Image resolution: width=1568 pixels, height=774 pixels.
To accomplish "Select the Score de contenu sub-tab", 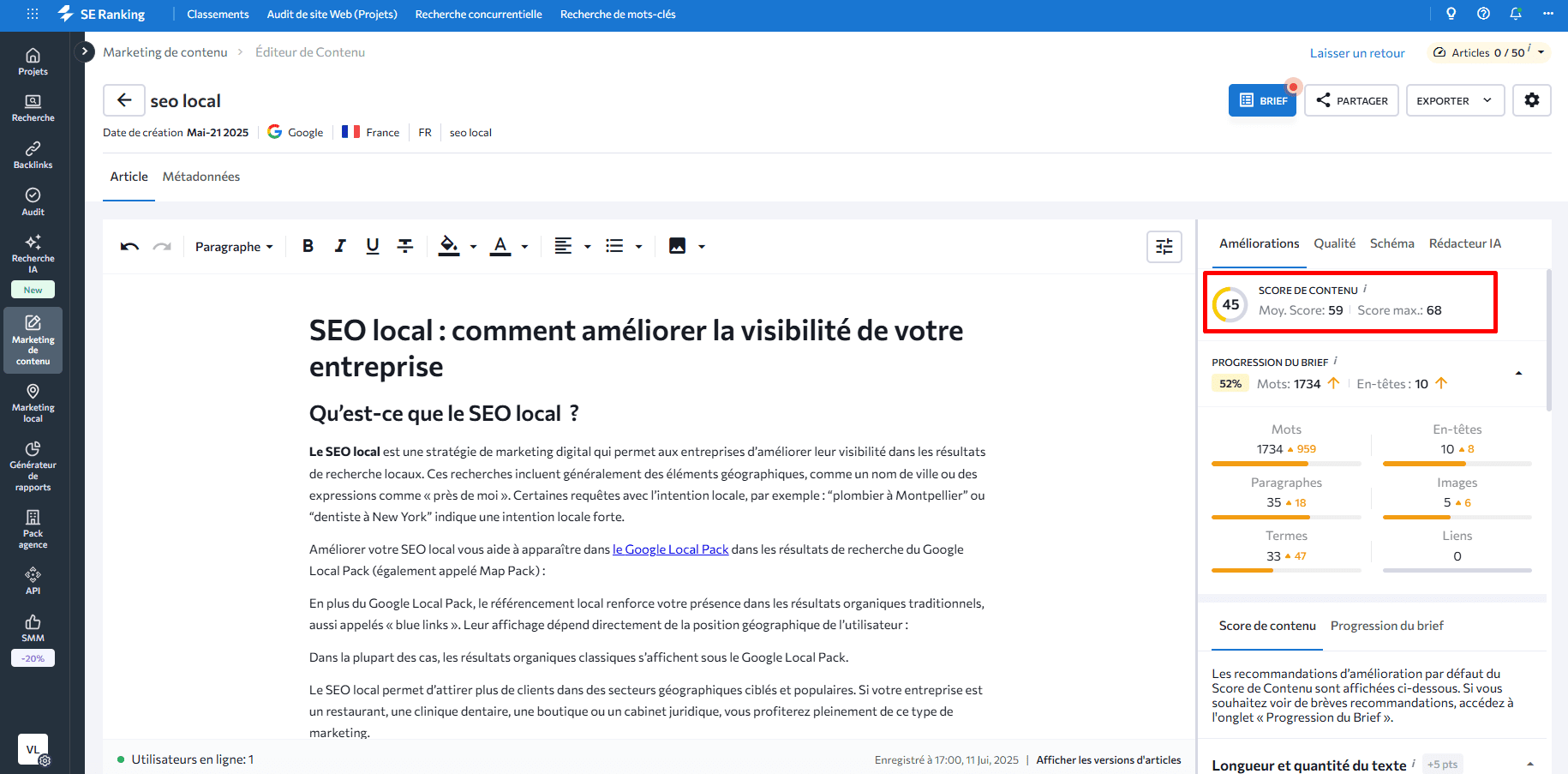I will (x=1267, y=626).
